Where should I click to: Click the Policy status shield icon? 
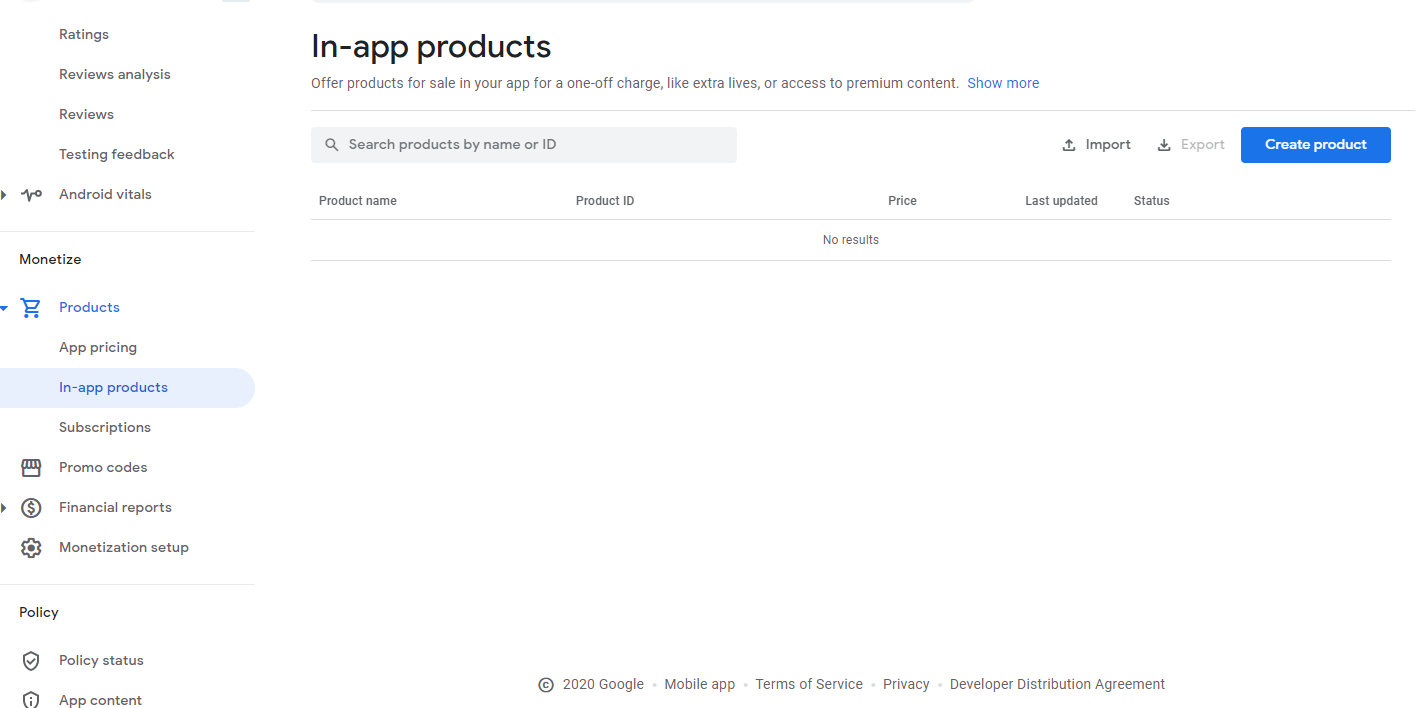tap(31, 661)
